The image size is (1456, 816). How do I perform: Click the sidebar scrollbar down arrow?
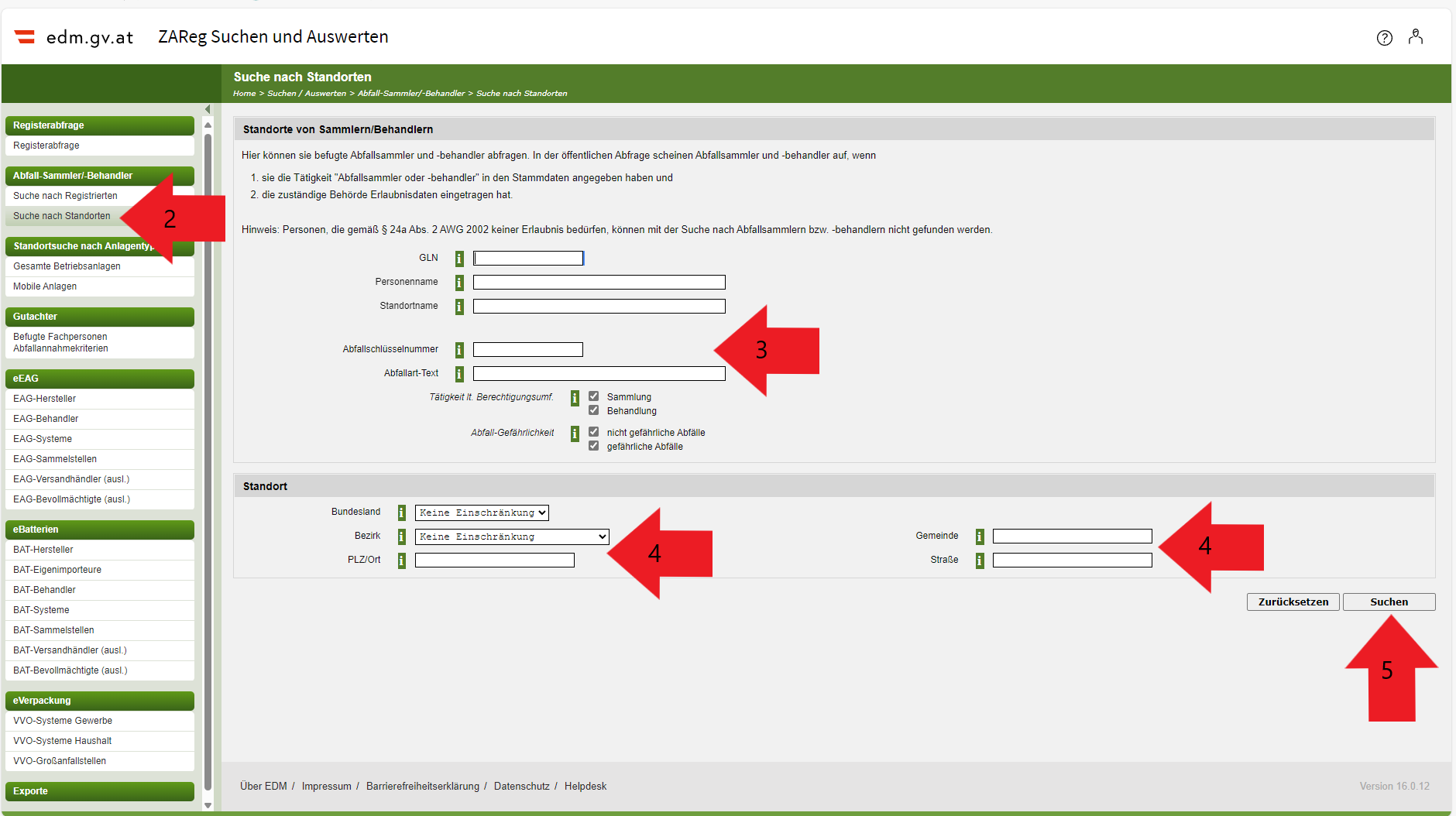click(208, 805)
